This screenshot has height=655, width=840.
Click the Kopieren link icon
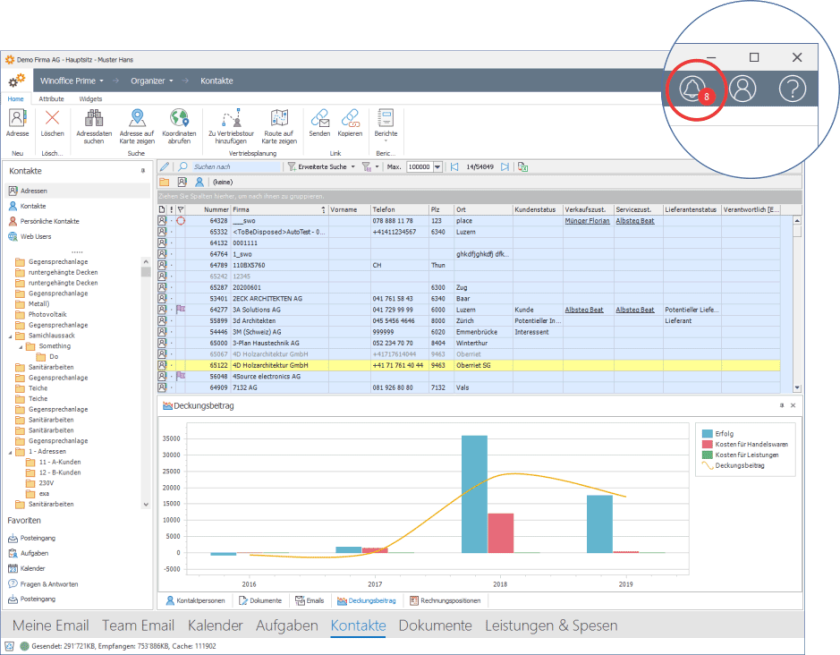[x=350, y=118]
